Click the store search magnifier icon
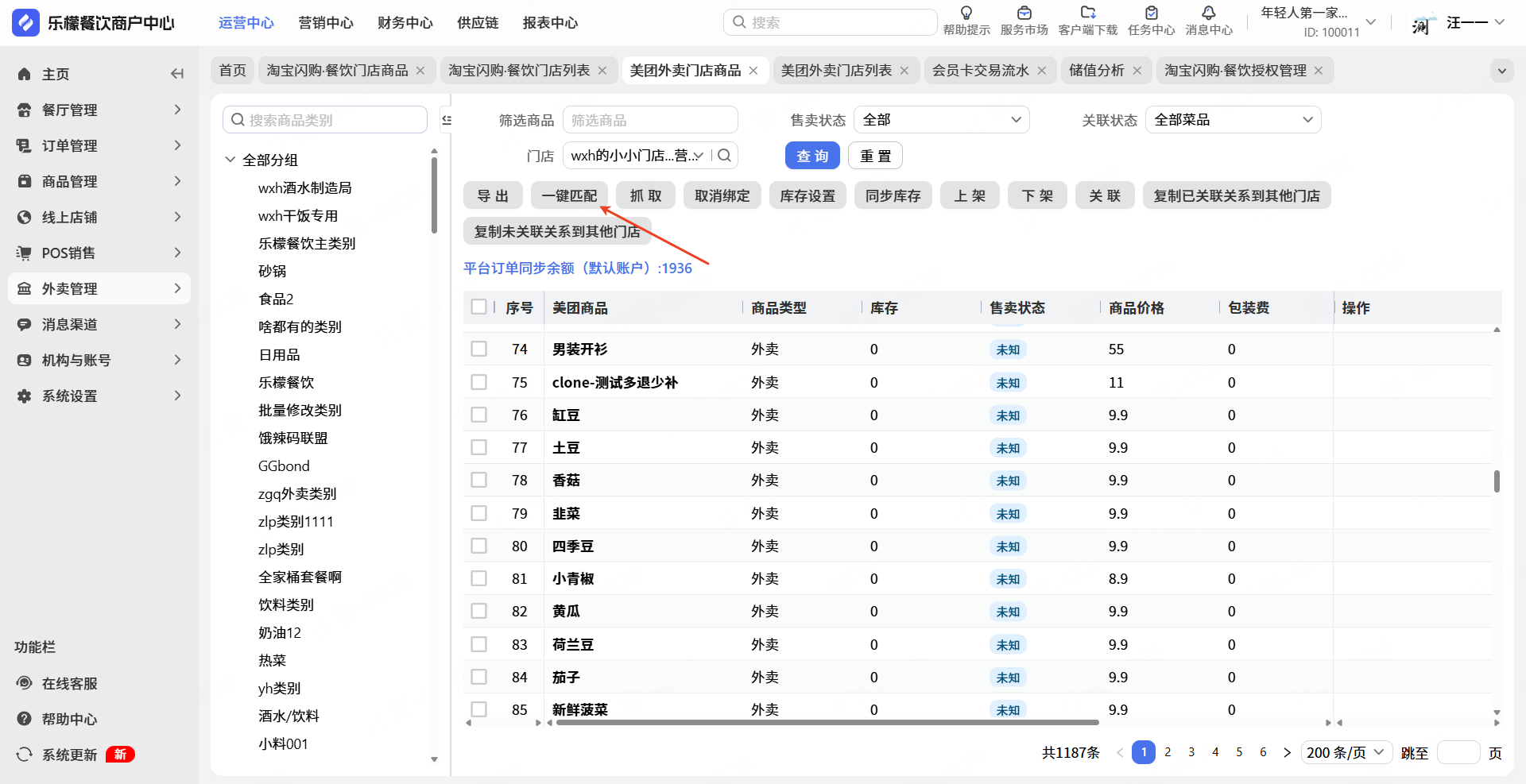The image size is (1526, 784). 724,156
